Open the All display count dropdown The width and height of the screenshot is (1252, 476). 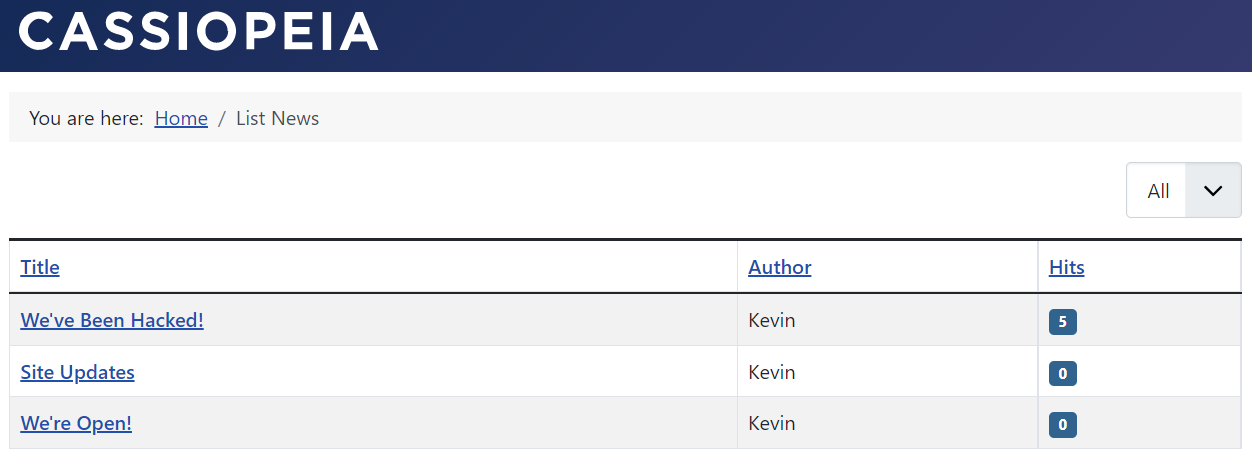[1158, 190]
